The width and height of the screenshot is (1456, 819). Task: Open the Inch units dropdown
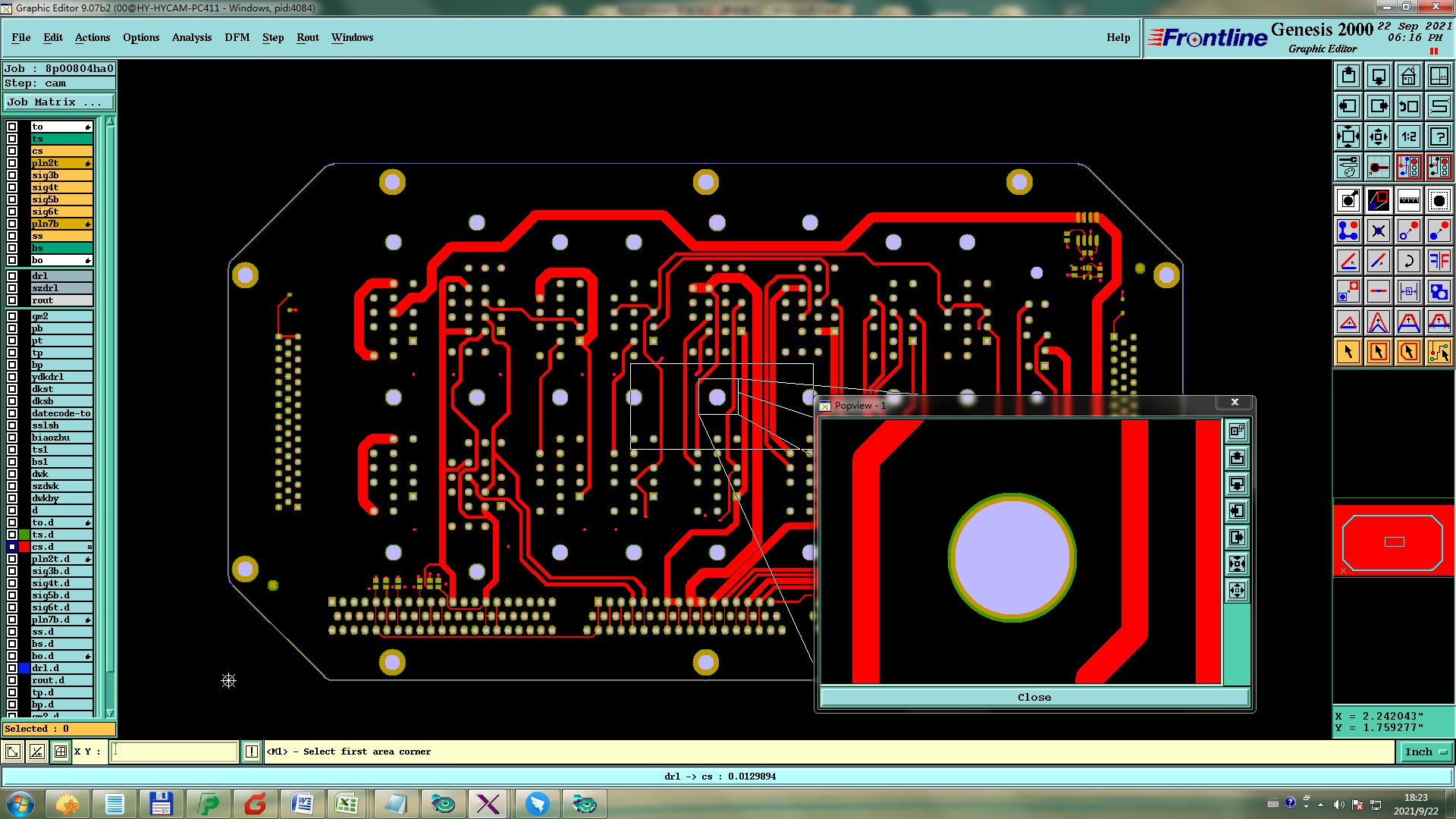pyautogui.click(x=1425, y=752)
